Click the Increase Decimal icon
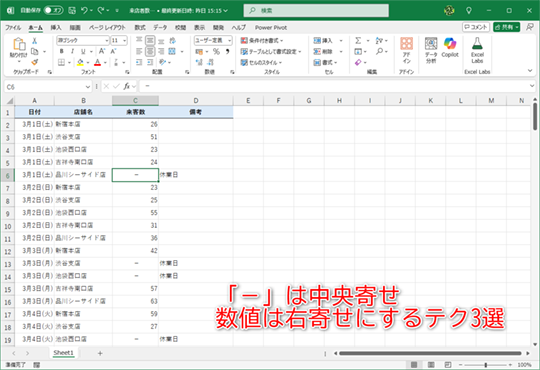 pyautogui.click(x=199, y=62)
